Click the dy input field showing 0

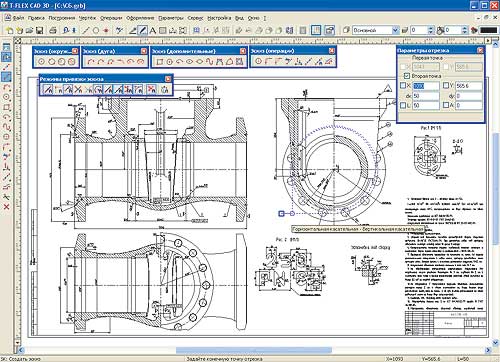(x=469, y=96)
